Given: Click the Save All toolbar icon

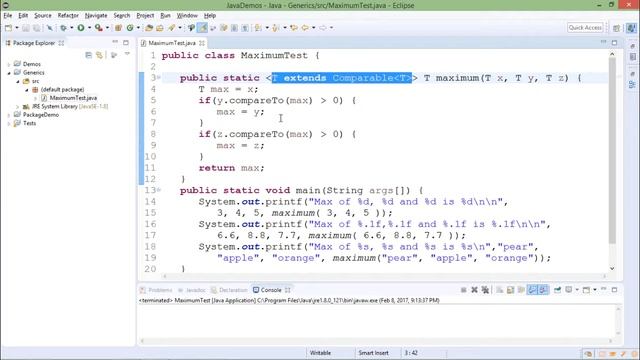Looking at the screenshot, I should click(36, 28).
